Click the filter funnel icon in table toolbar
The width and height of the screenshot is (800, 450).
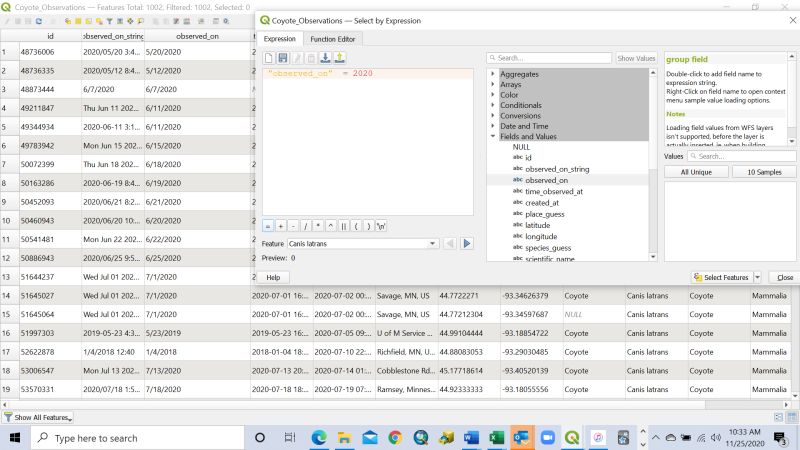(109, 21)
